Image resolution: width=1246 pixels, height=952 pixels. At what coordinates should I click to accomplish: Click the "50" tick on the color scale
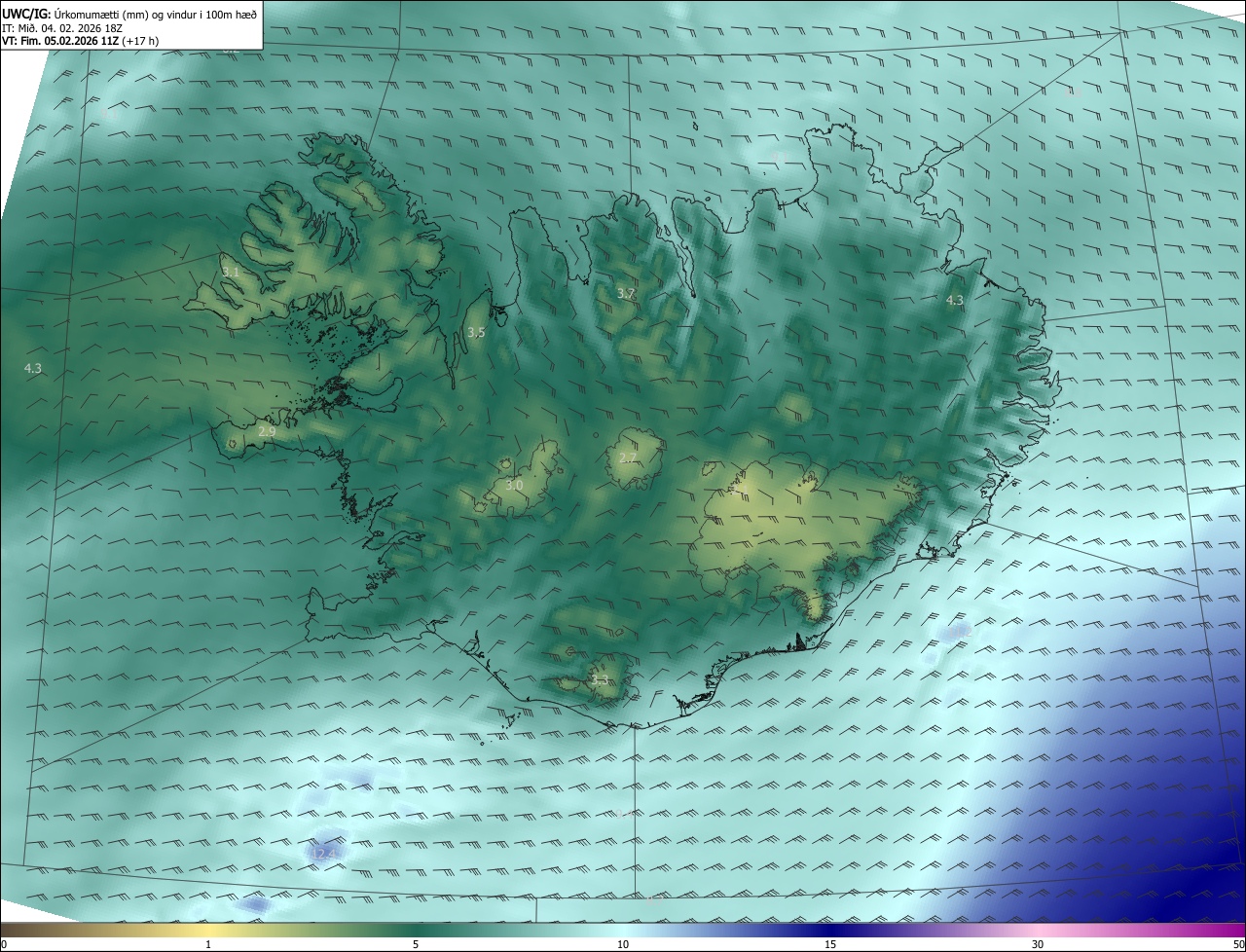[x=1238, y=944]
